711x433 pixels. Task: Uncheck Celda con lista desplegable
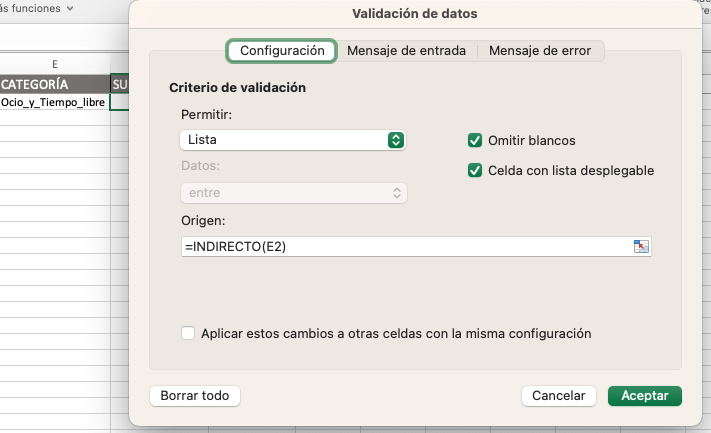pos(476,171)
